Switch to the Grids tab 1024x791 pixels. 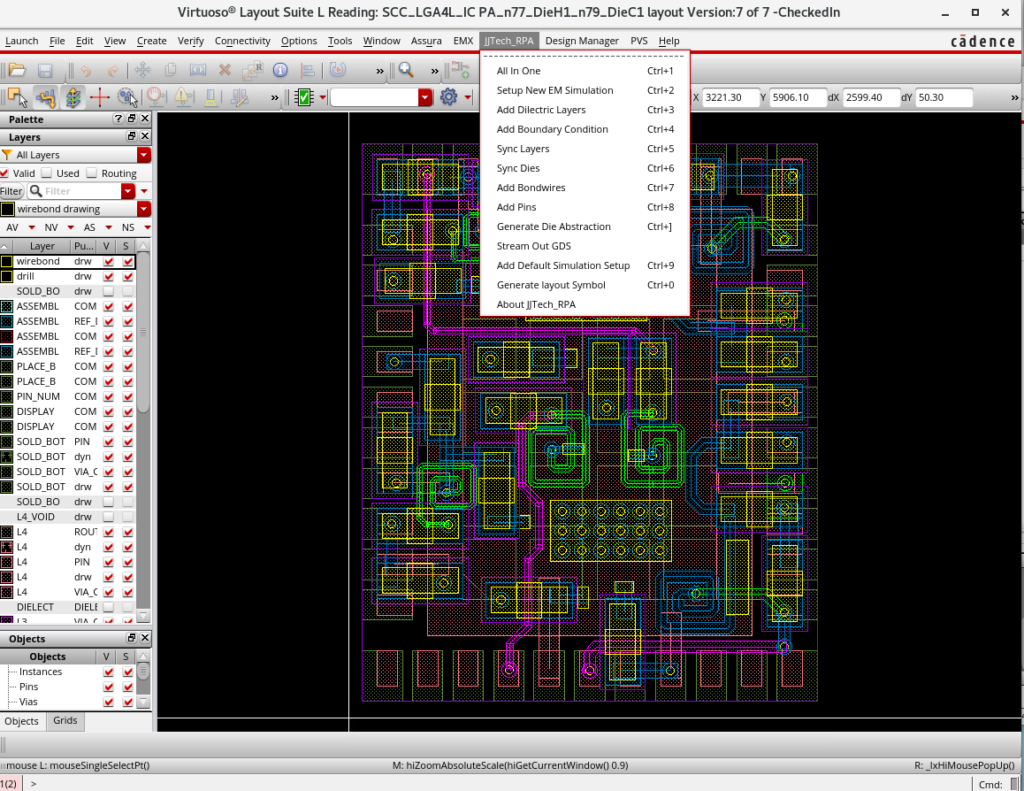coord(65,720)
